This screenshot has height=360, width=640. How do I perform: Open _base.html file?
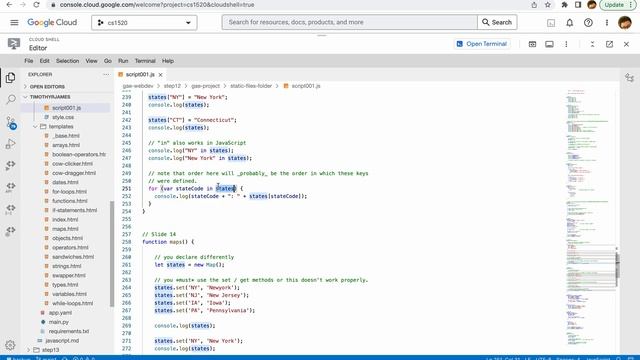pyautogui.click(x=66, y=136)
